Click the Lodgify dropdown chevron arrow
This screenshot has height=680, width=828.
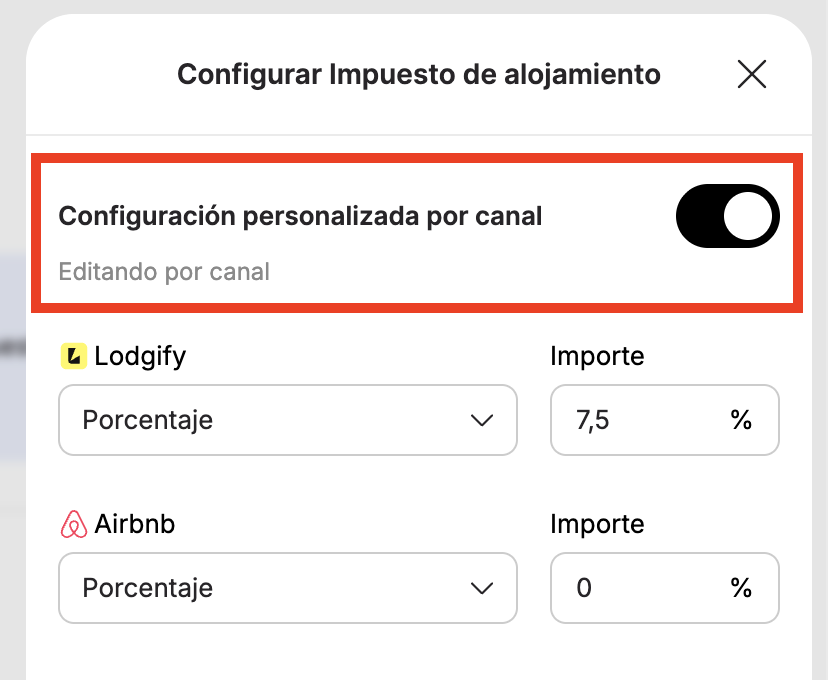click(482, 420)
